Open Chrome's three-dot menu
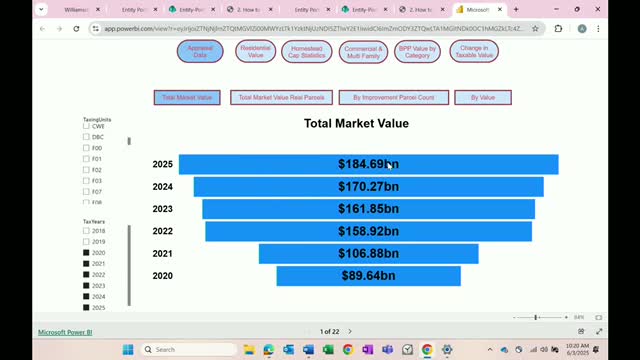Screen dimensions: 640x360 click(x=598, y=29)
